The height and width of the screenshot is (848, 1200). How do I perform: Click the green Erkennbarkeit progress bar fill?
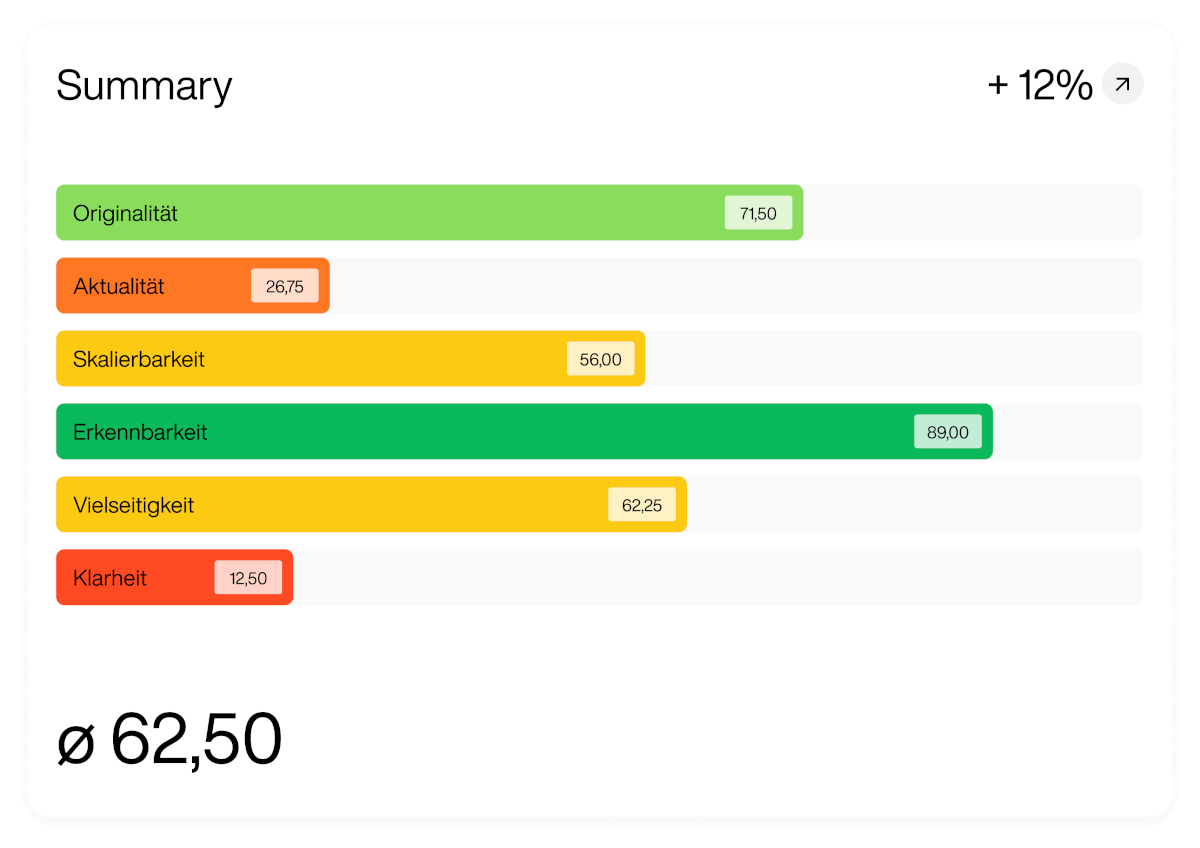coord(524,432)
